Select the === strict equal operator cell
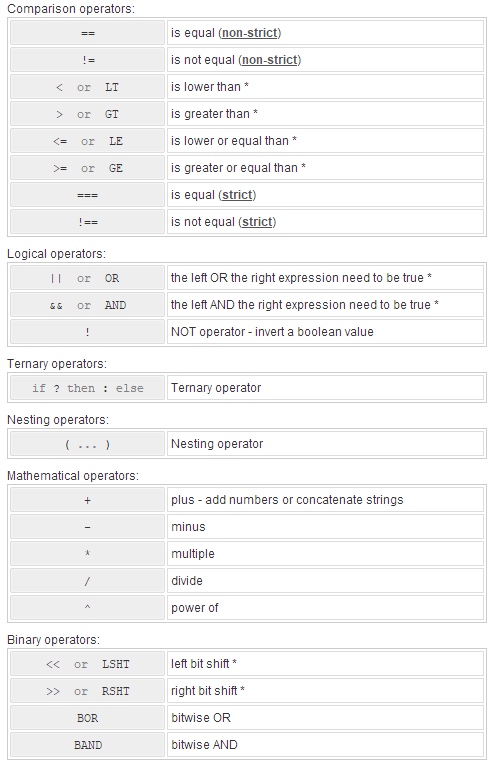Viewport: 496px width, 773px height. coord(87,195)
